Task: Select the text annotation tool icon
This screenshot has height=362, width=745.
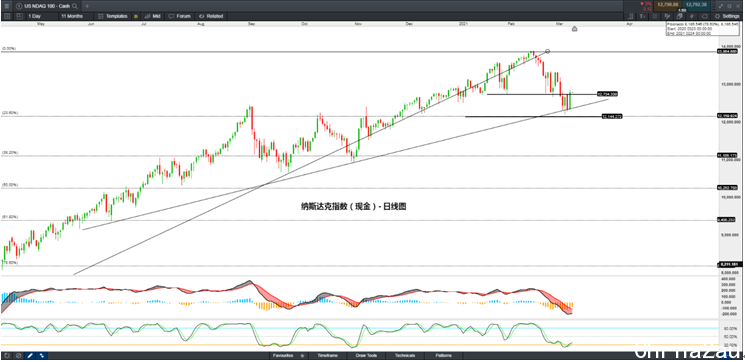Action: pos(642,16)
